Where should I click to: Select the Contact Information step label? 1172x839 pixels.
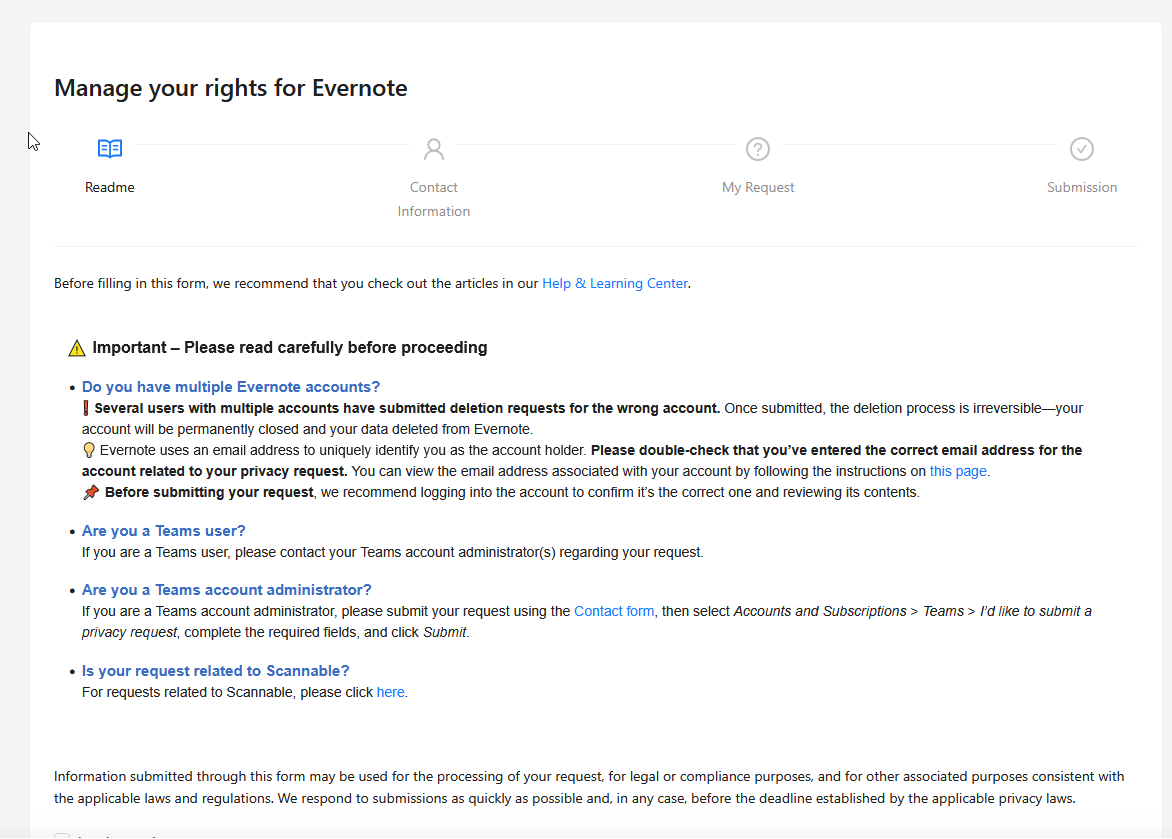434,199
